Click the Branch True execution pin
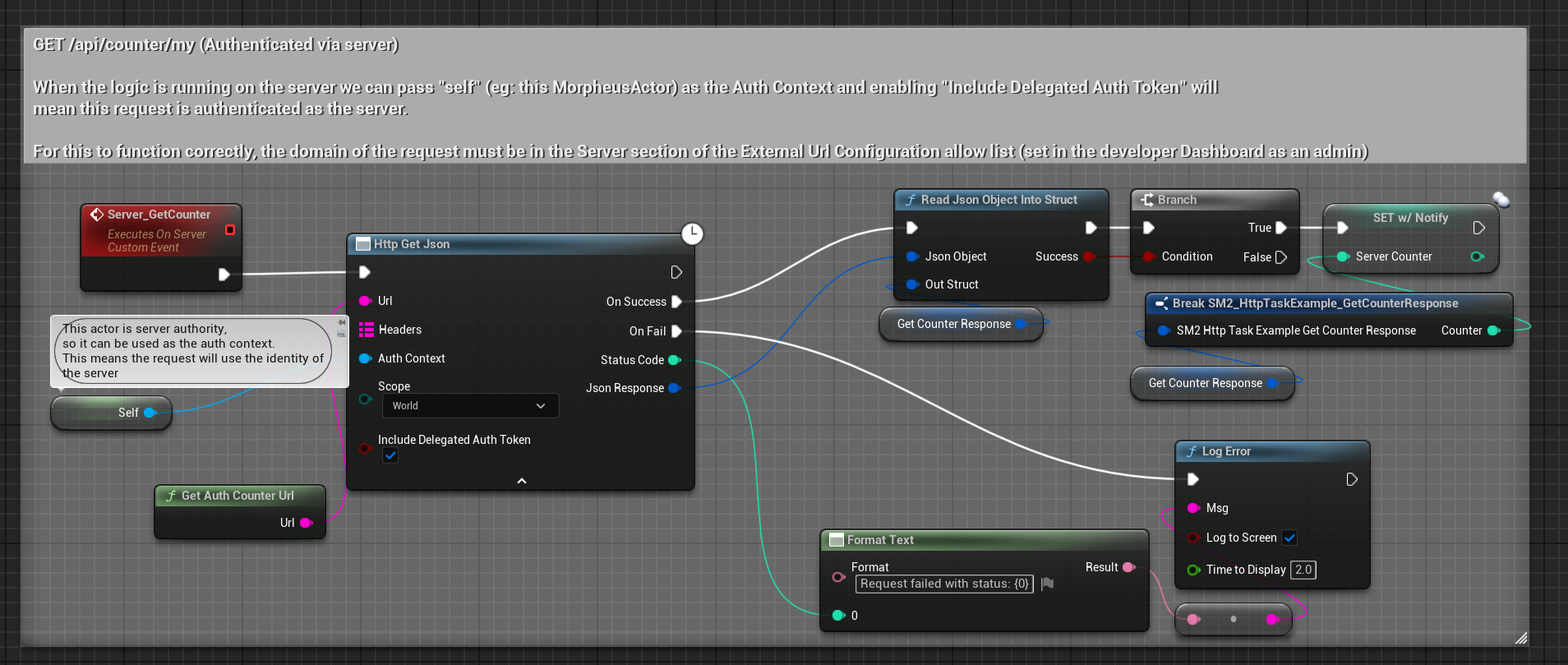This screenshot has height=665, width=1568. coord(1280,228)
